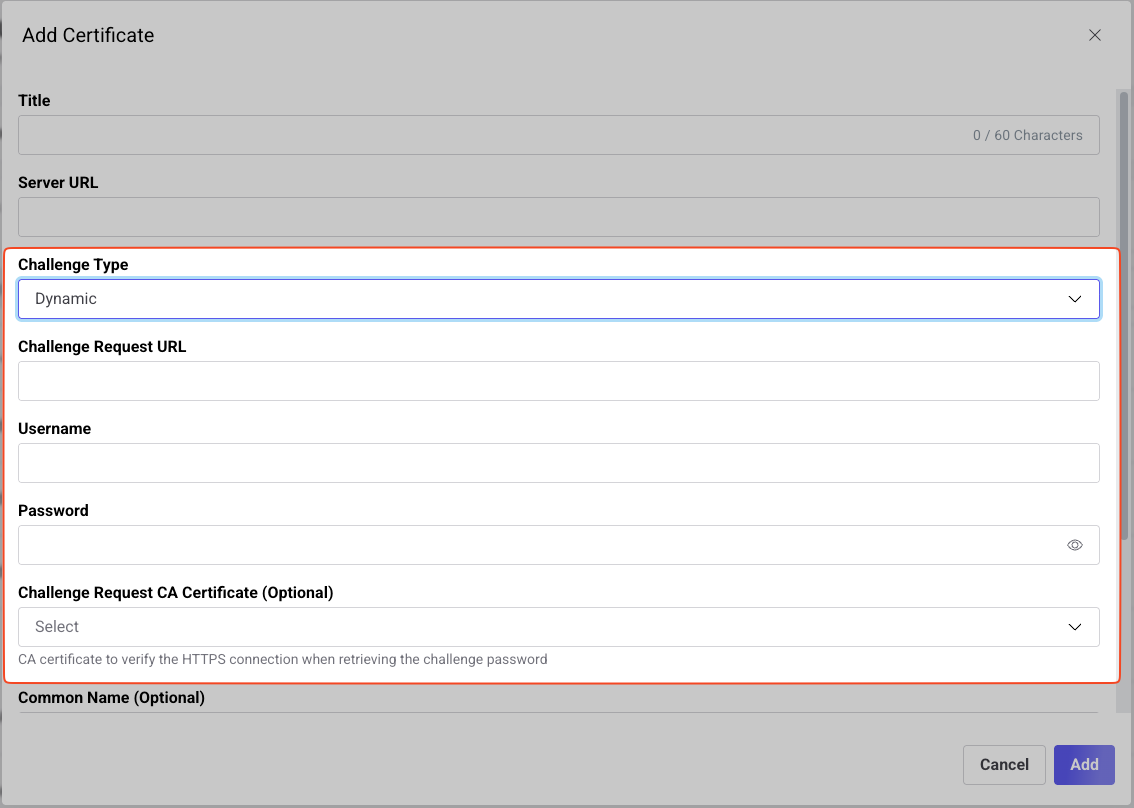Focus the Title input field
The width and height of the screenshot is (1134, 808).
480,135
